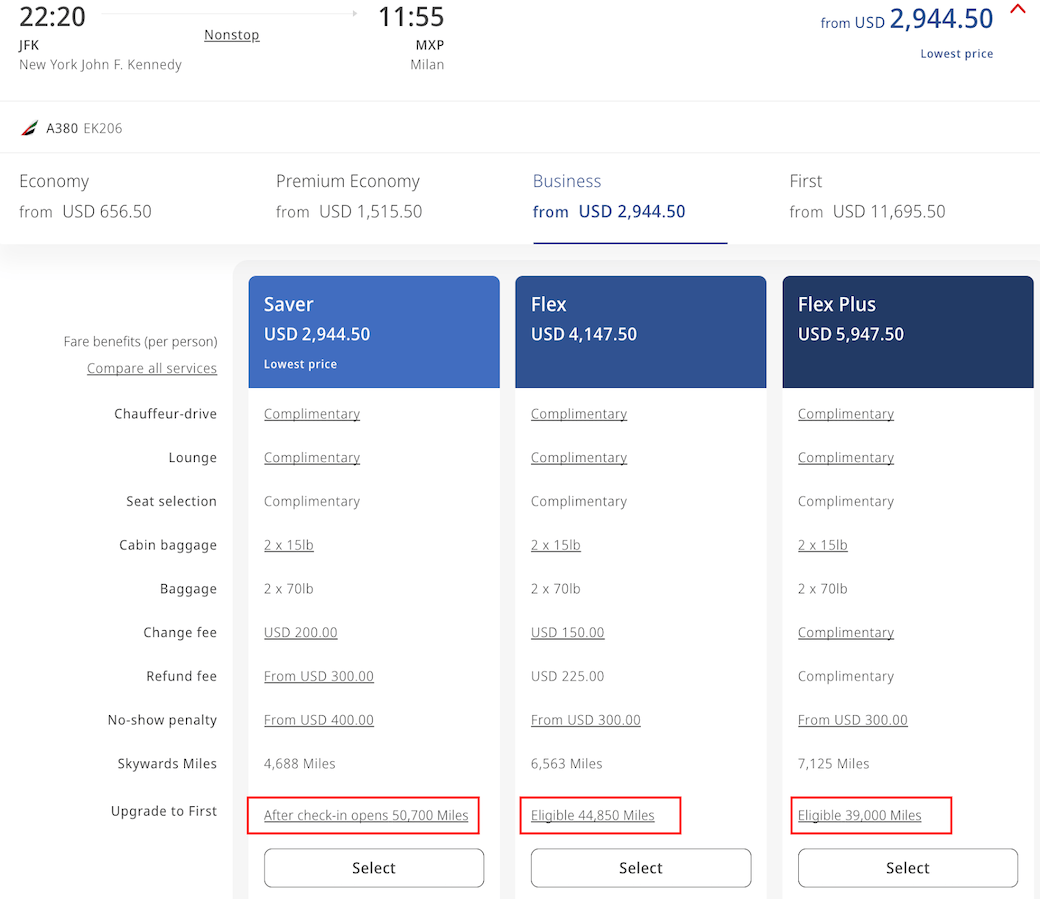Collapse the flight details with red chevron
This screenshot has height=899, width=1040.
tap(1018, 11)
